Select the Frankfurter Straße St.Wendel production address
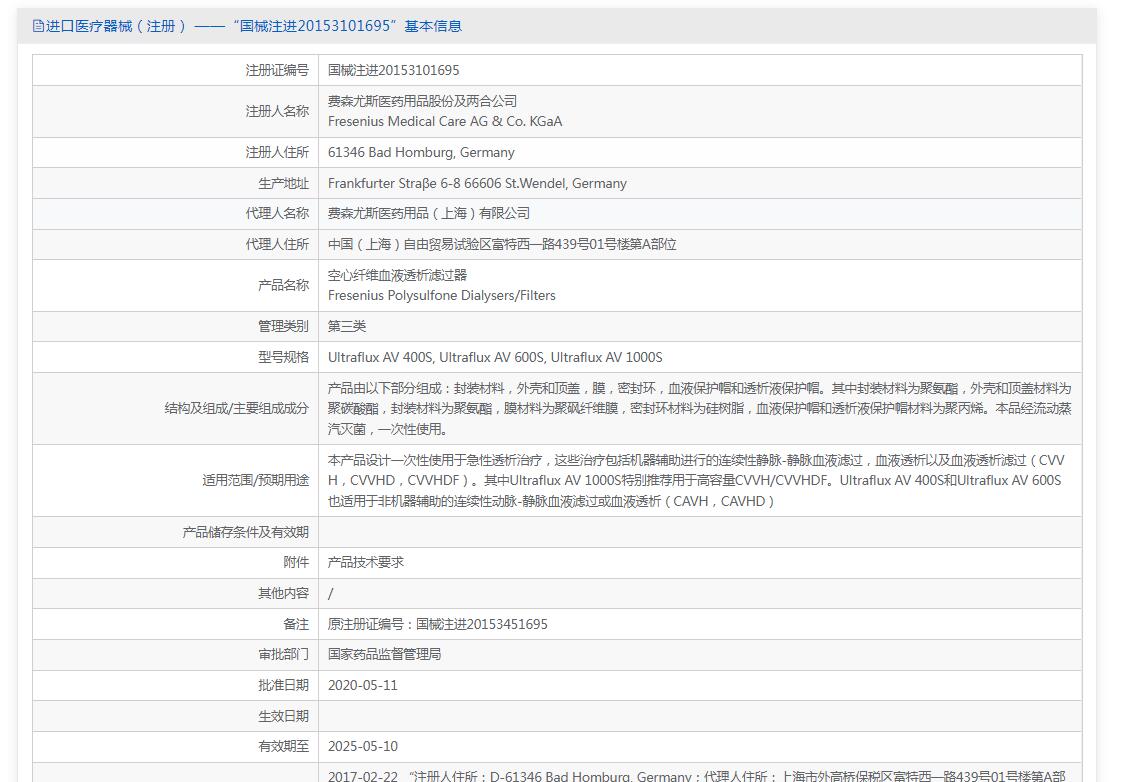The height and width of the screenshot is (782, 1130). click(477, 183)
